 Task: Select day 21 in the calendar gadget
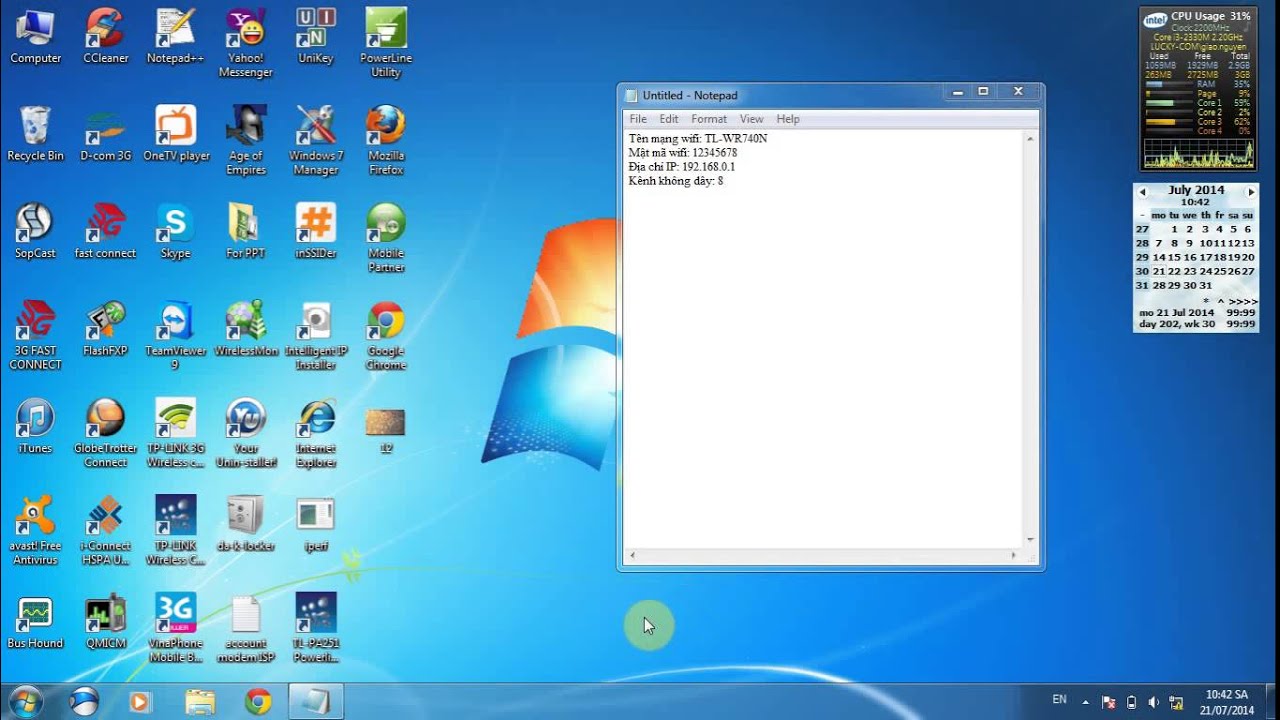click(1157, 271)
